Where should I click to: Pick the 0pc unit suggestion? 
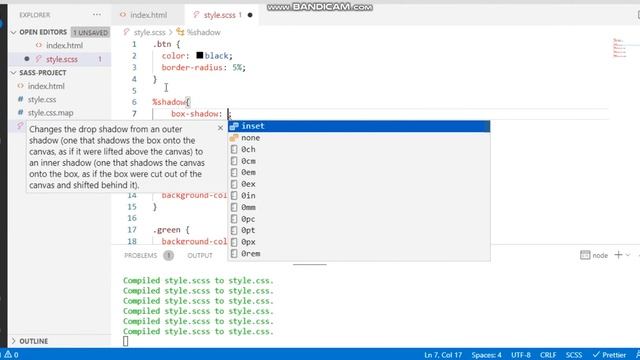(359, 219)
